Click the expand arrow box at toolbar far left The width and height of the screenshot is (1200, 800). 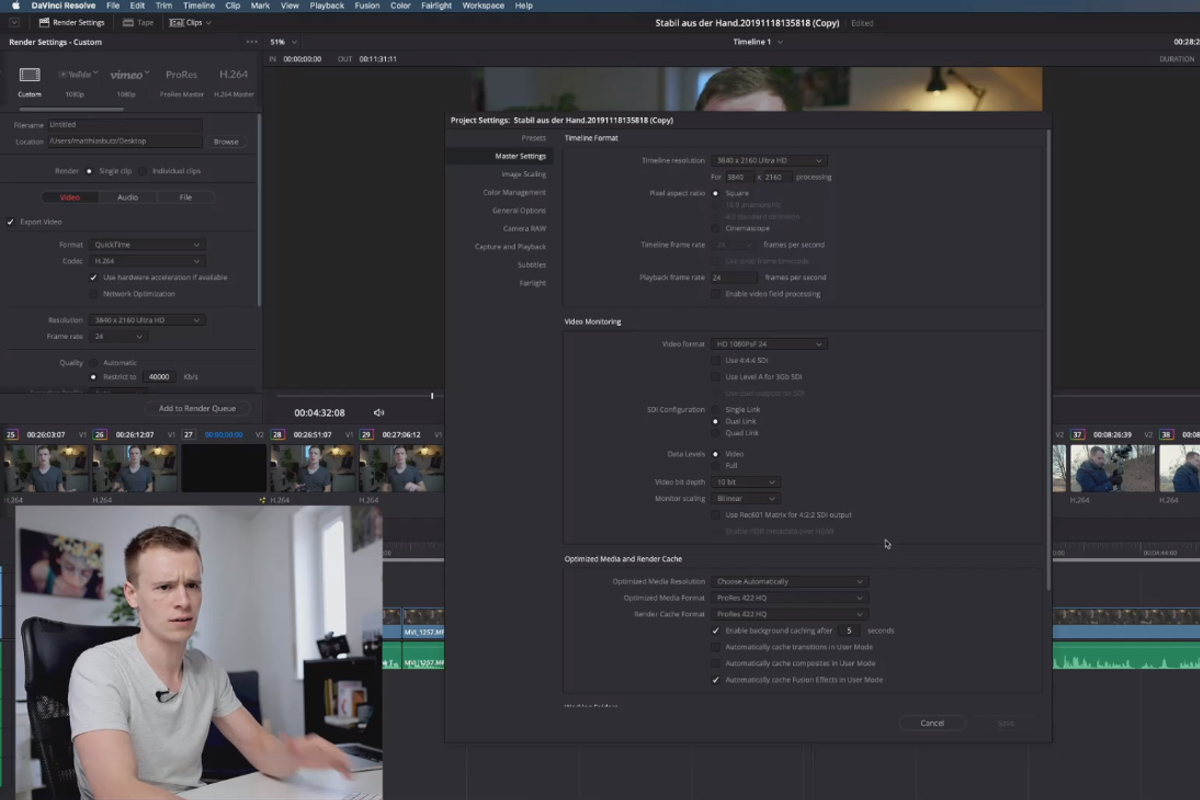click(14, 22)
